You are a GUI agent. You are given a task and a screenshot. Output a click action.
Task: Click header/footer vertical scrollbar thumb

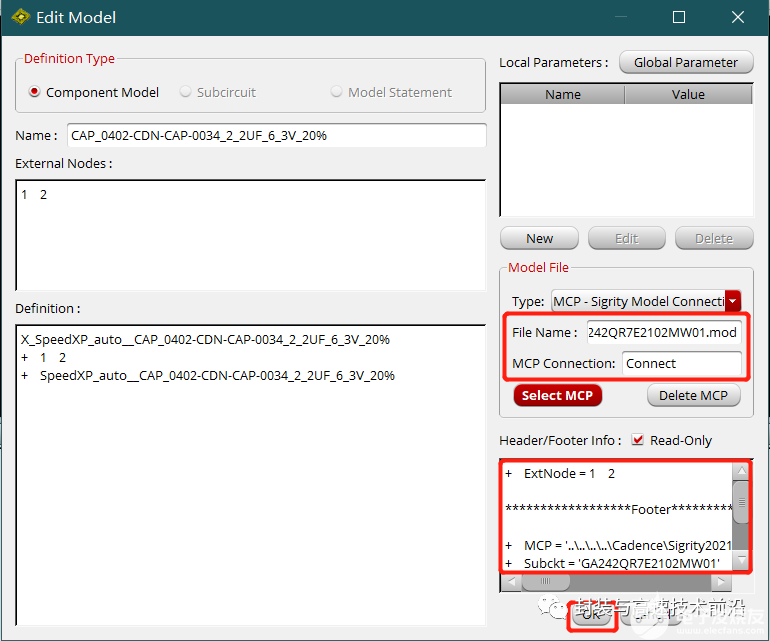(x=741, y=502)
